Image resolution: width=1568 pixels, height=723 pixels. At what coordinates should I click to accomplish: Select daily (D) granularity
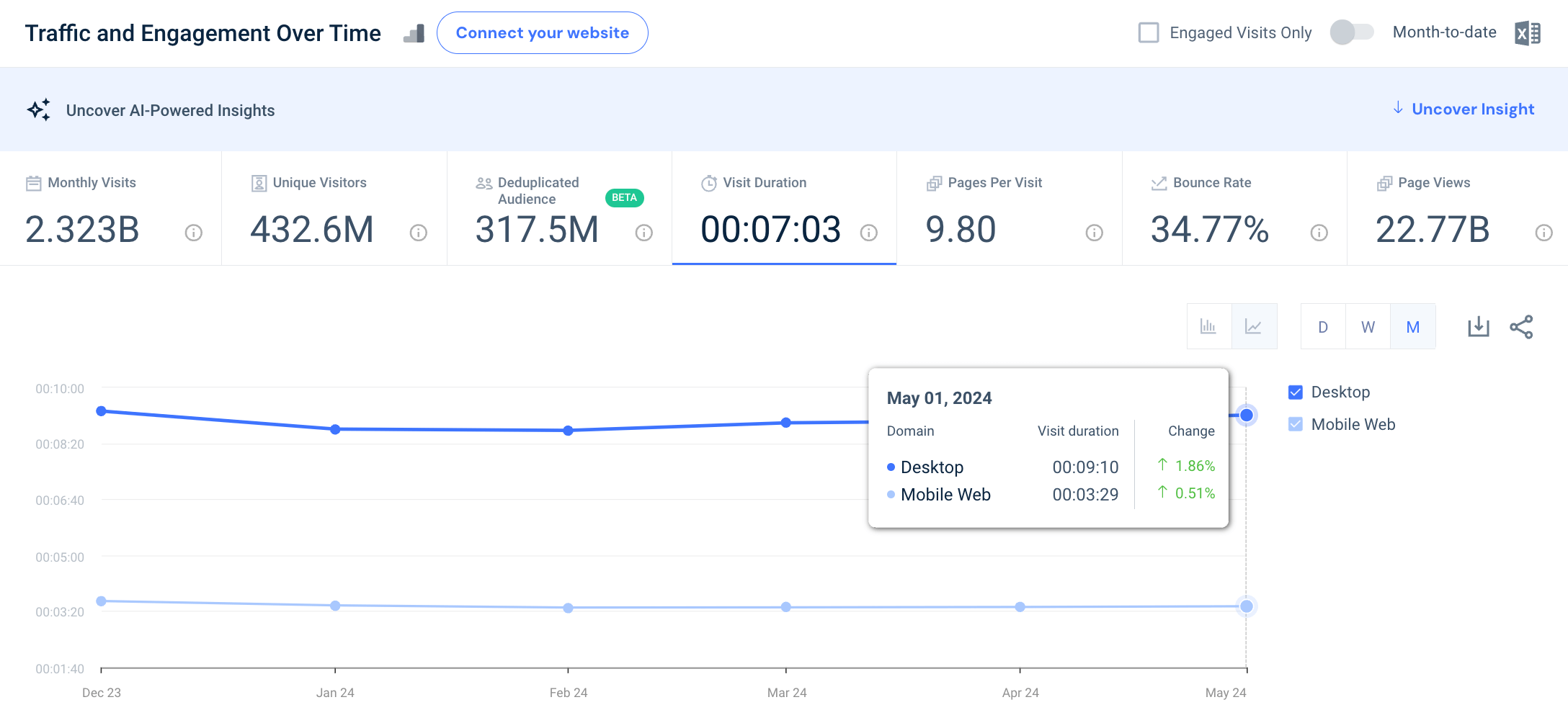tap(1323, 326)
